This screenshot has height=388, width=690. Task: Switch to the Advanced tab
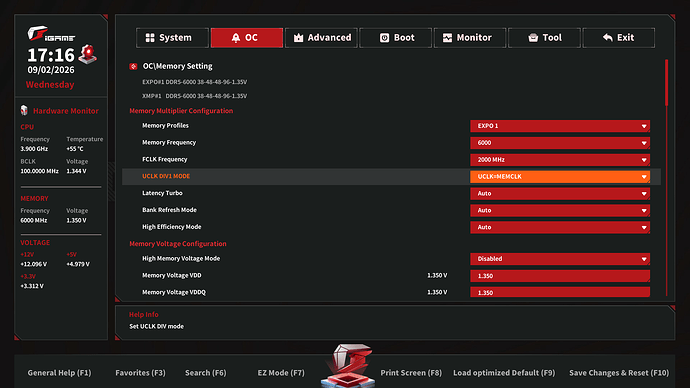[321, 38]
